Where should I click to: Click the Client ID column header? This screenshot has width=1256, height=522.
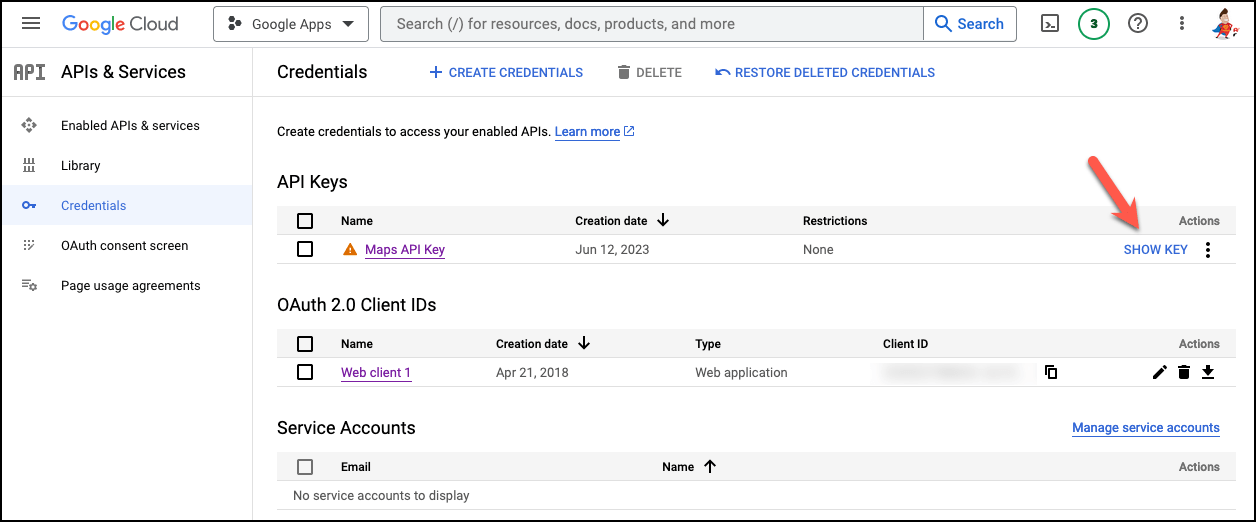[906, 344]
